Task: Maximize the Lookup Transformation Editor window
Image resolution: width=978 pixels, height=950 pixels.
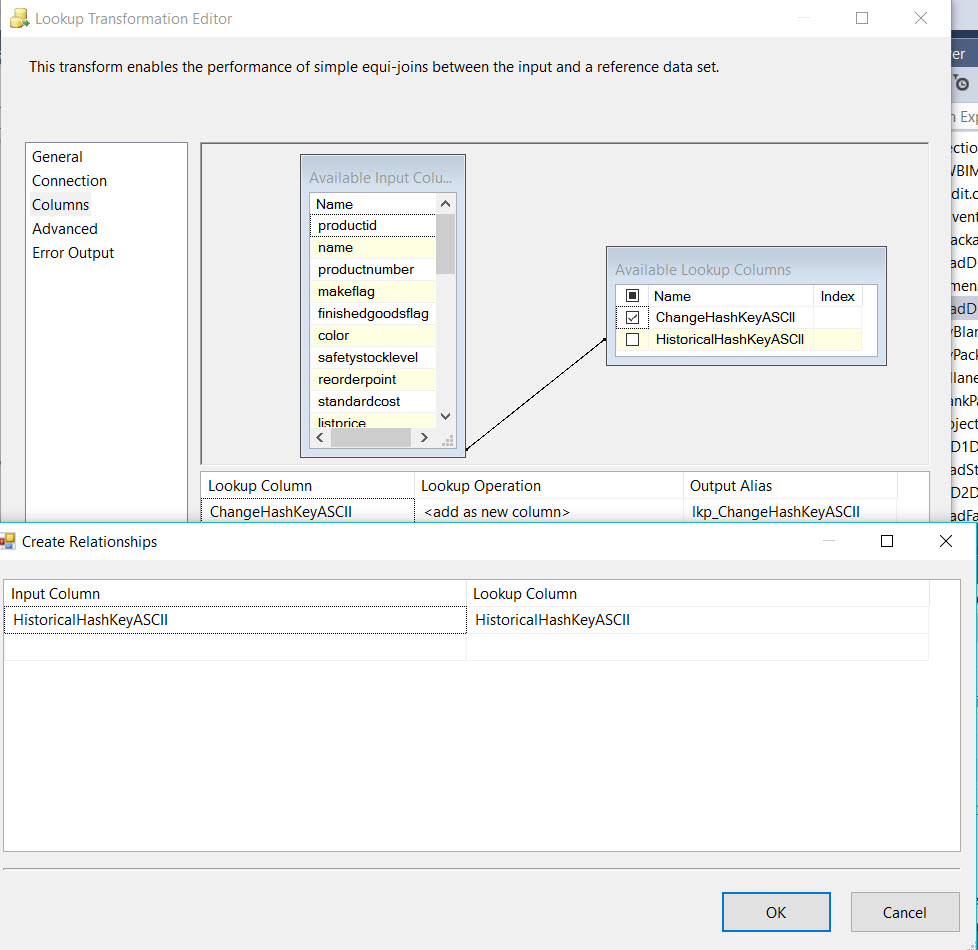Action: coord(862,18)
